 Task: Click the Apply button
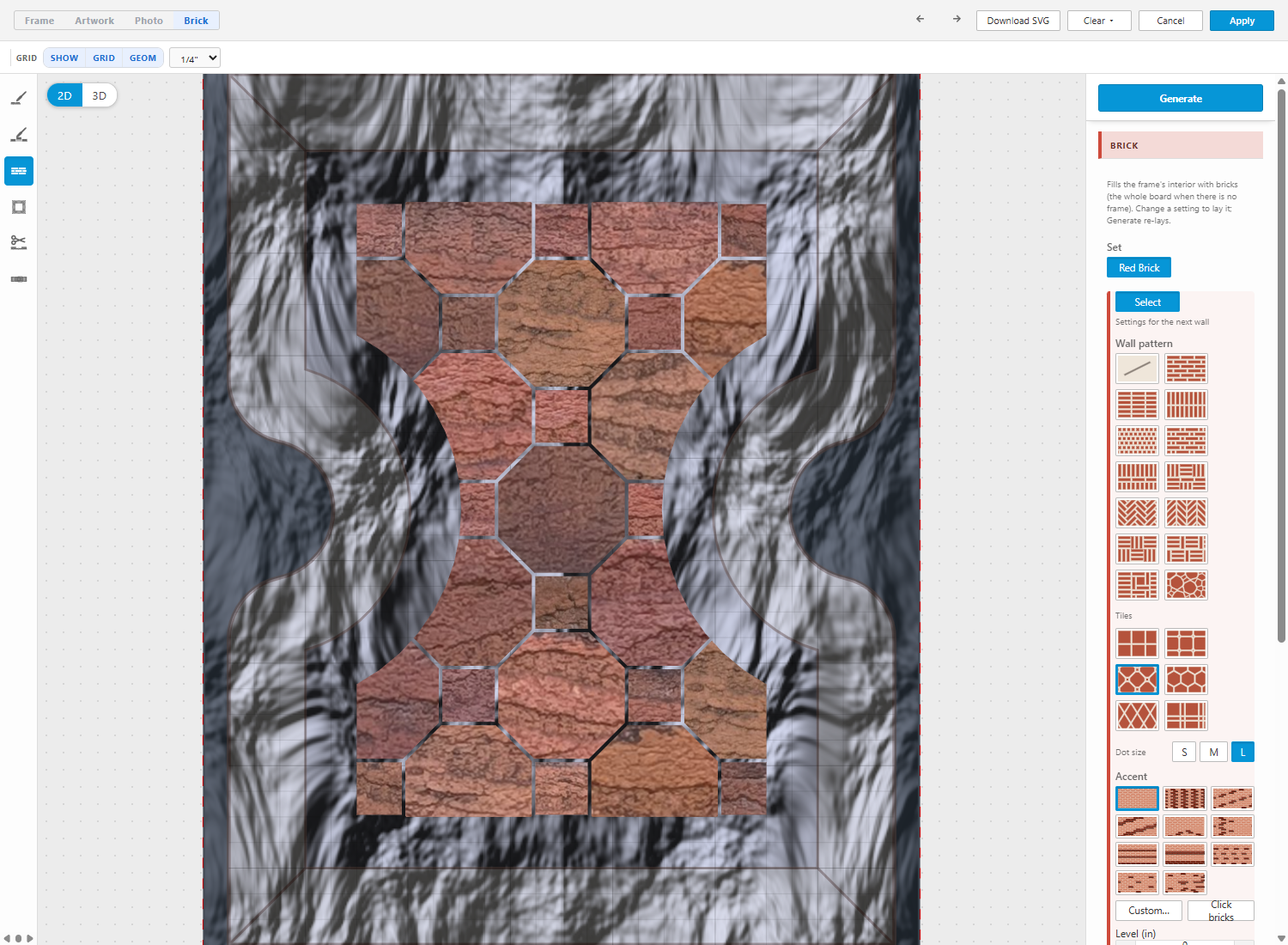1242,21
